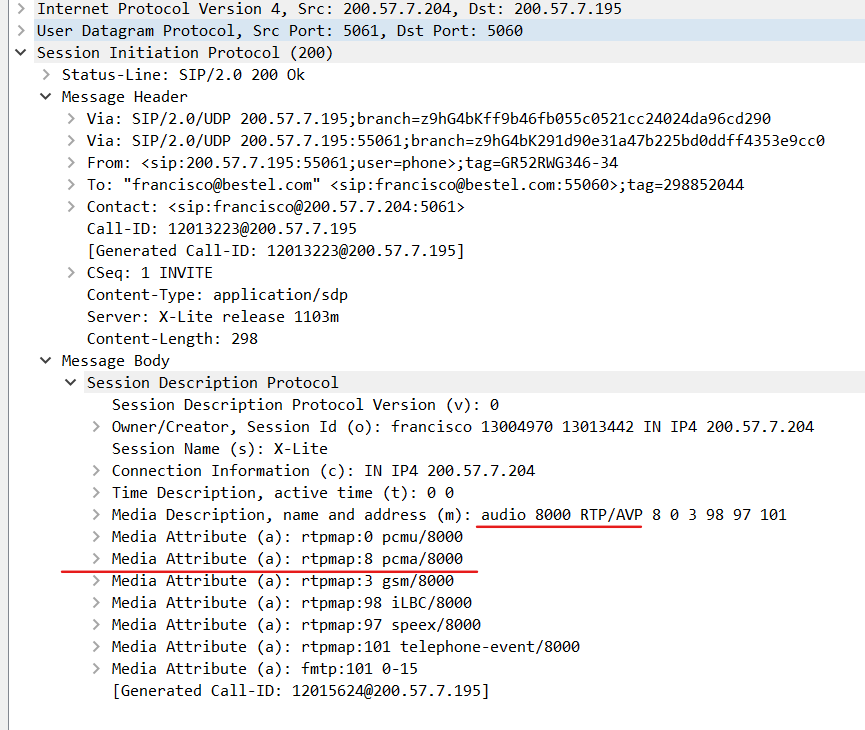This screenshot has height=730, width=865.
Task: Expand the Internet Protocol Version 4 node
Action: [x=21, y=8]
